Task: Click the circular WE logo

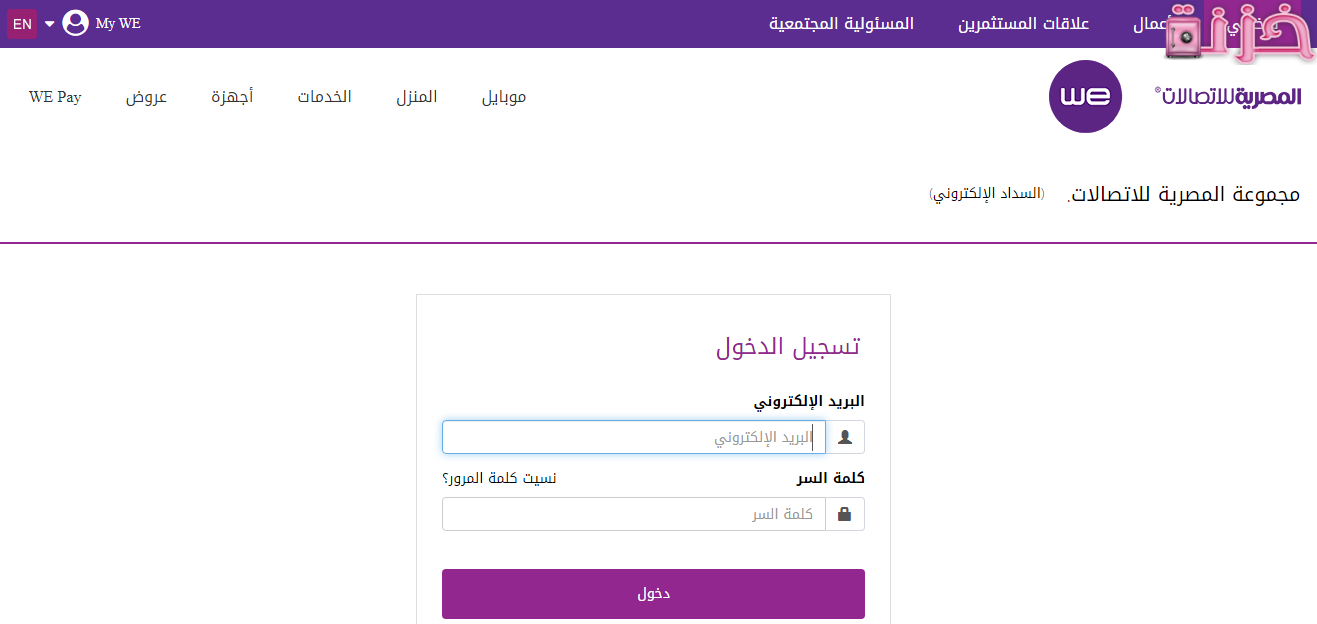Action: point(1085,96)
